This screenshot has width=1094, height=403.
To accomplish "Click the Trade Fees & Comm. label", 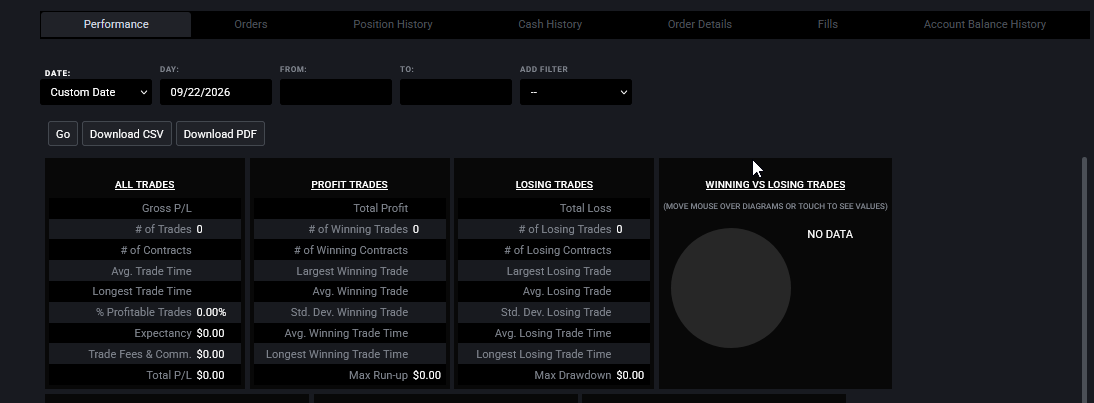I will (x=140, y=354).
